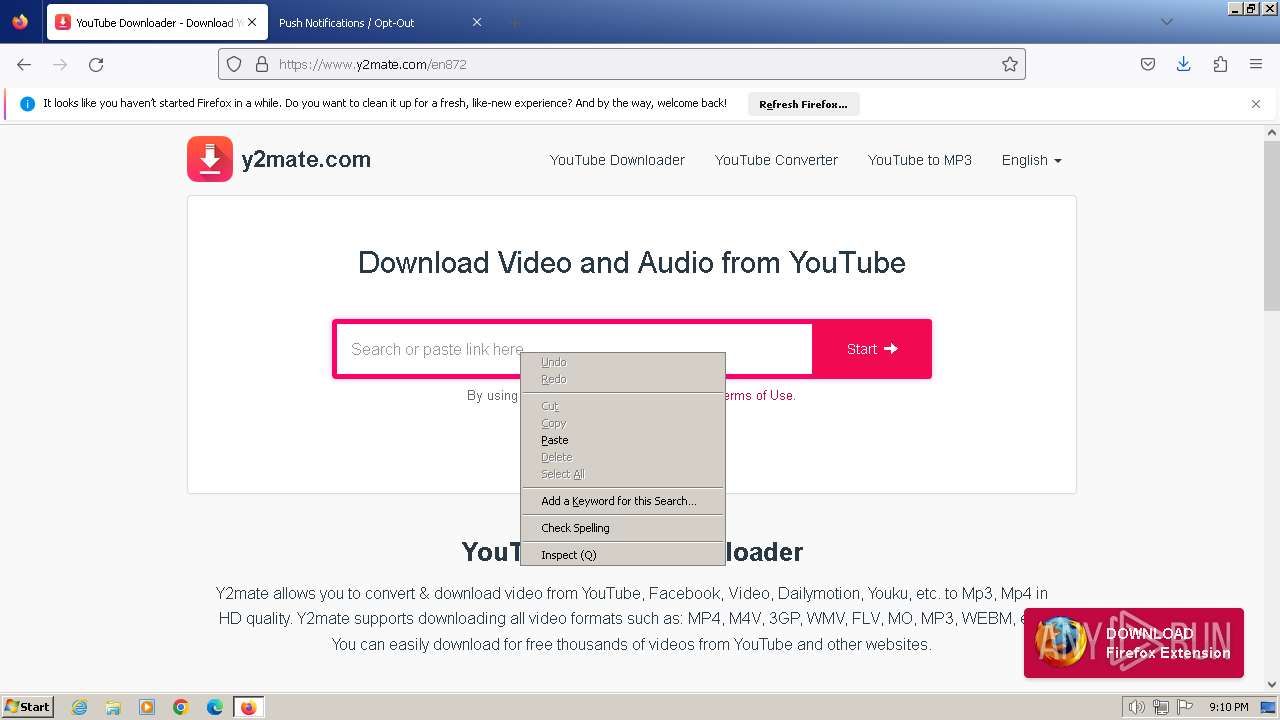Click the Action Center flag icon
Image resolution: width=1280 pixels, height=720 pixels.
click(1183, 707)
